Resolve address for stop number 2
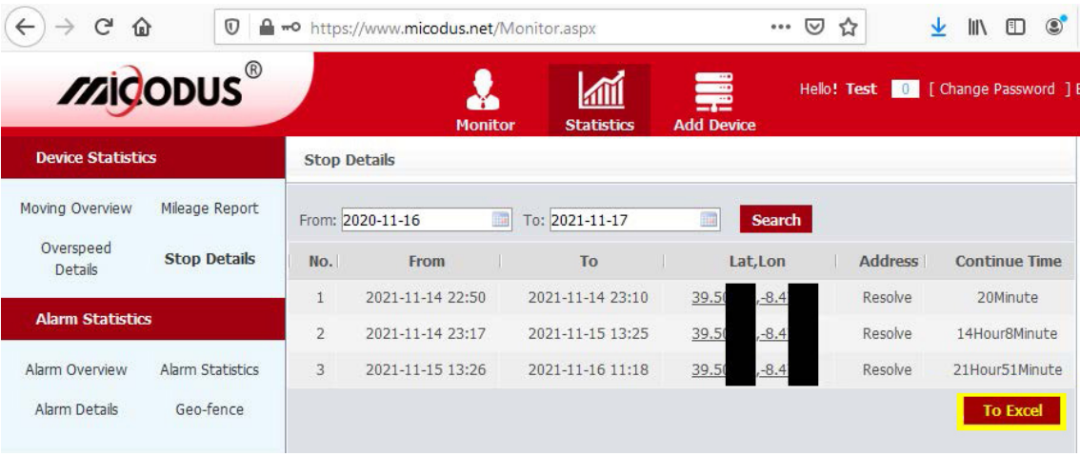 [x=887, y=333]
